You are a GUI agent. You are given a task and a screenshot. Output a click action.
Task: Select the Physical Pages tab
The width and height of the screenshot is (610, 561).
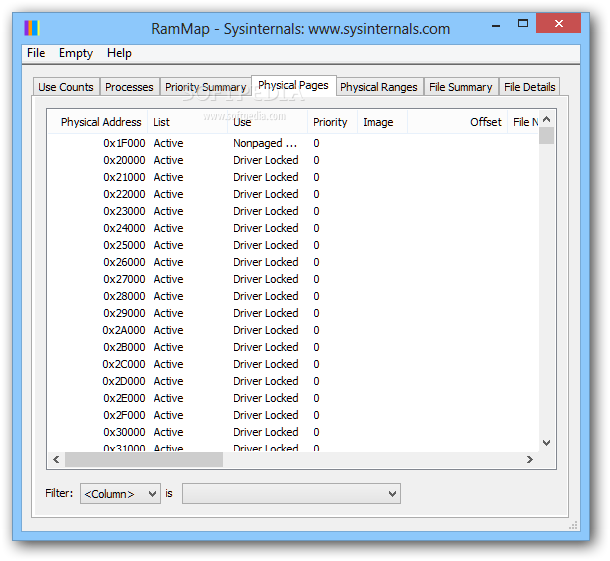tap(294, 85)
